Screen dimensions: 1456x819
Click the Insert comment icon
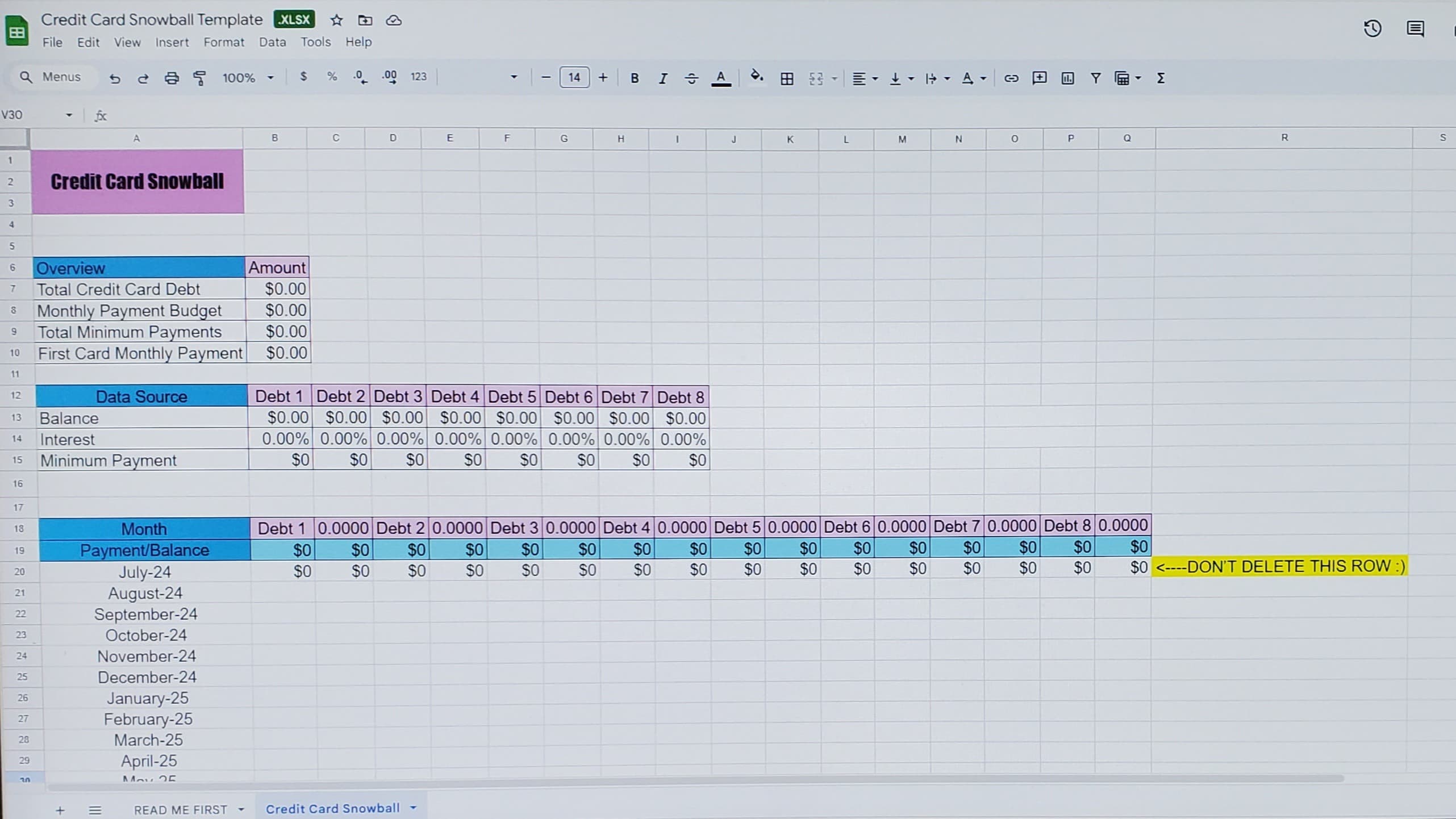coord(1040,78)
